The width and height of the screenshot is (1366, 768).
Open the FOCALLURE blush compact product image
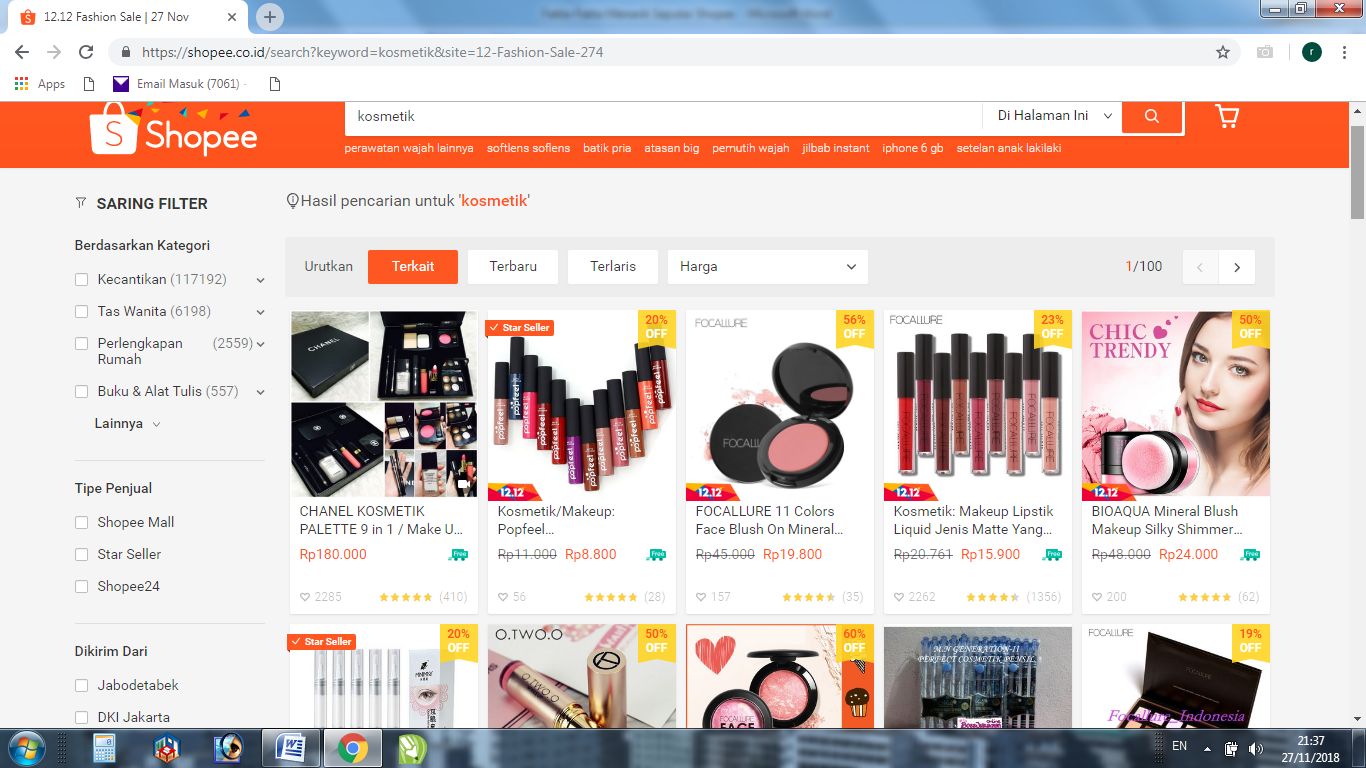click(x=780, y=404)
